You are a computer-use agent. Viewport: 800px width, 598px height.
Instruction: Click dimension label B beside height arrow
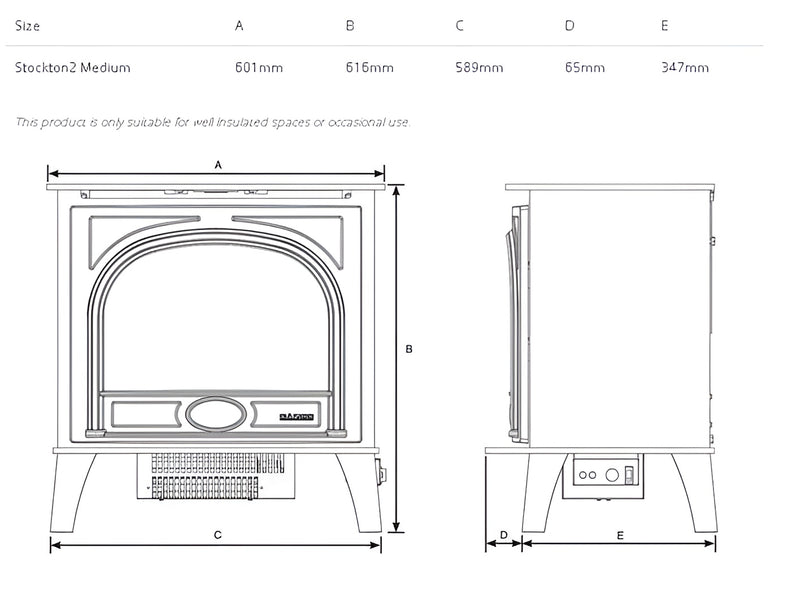(409, 349)
